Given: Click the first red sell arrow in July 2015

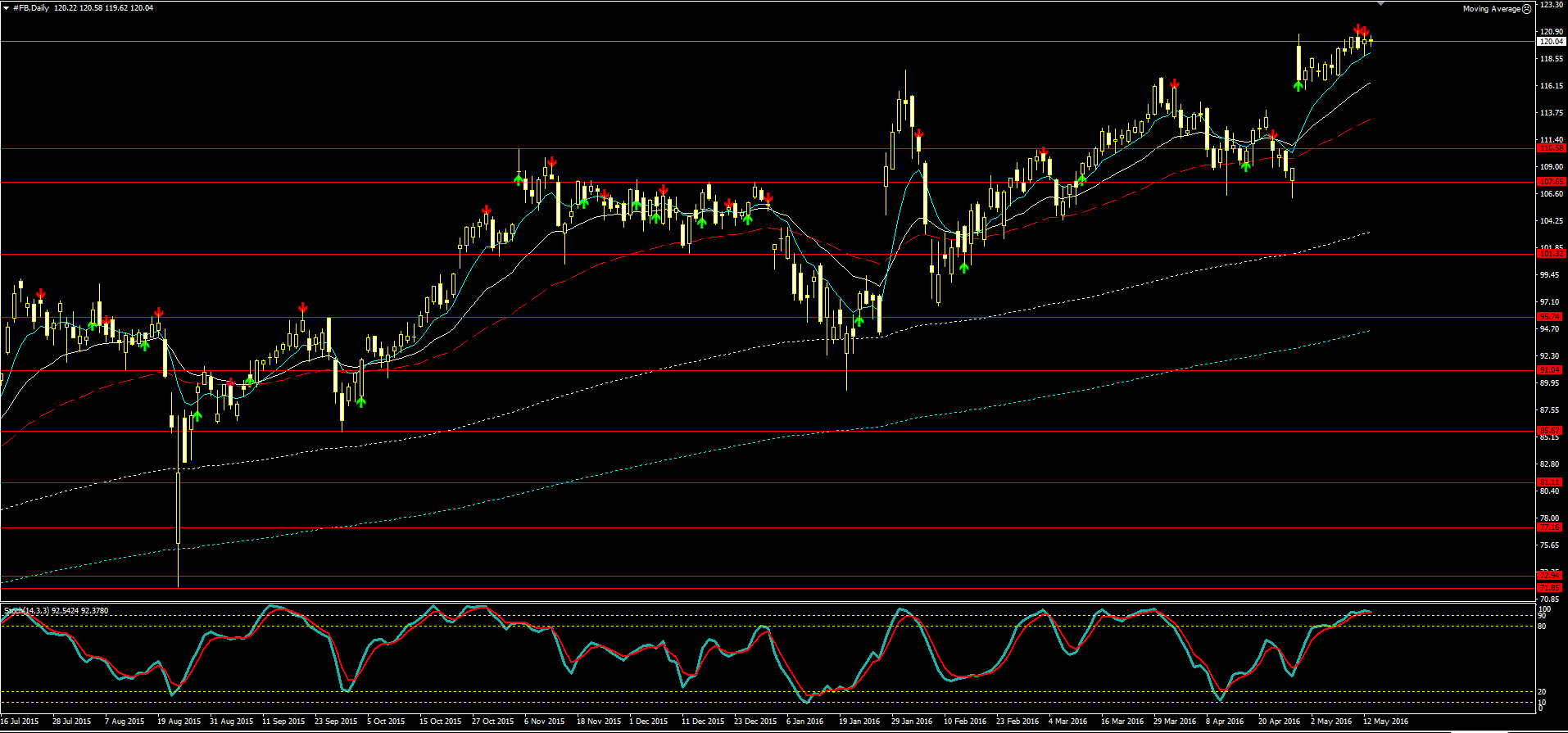Looking at the screenshot, I should [x=40, y=294].
